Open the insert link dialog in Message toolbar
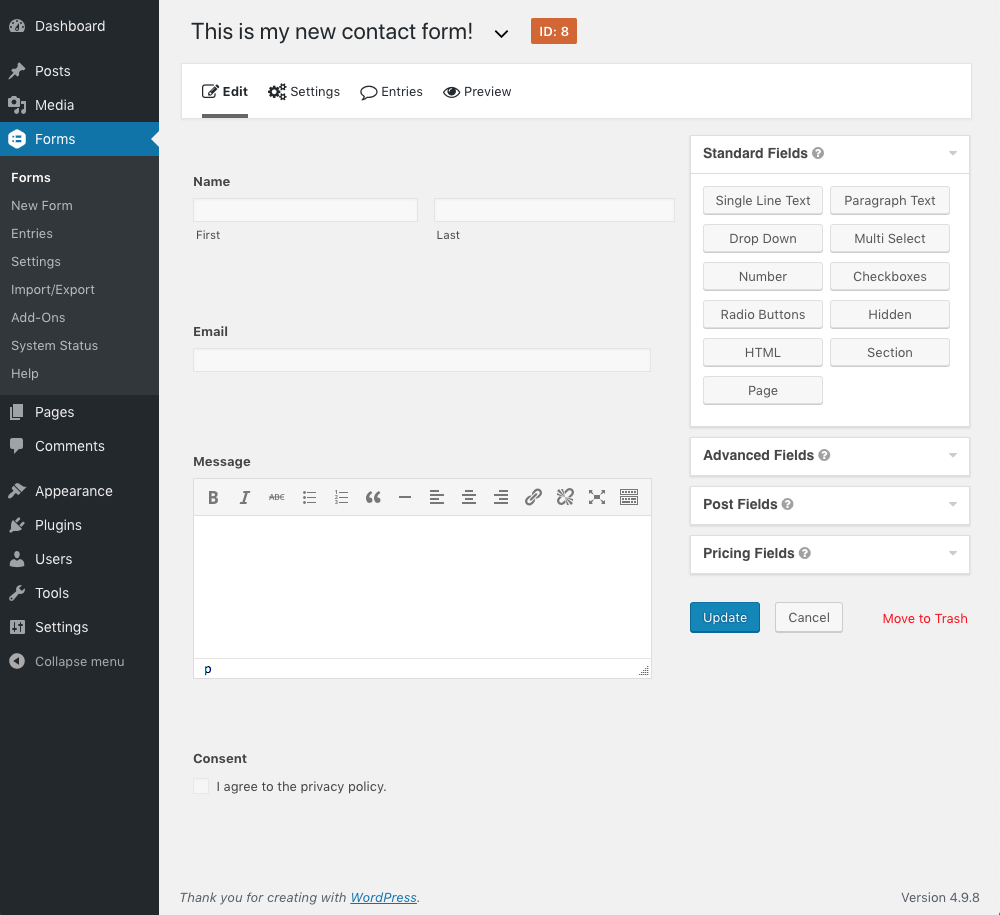 coord(533,497)
